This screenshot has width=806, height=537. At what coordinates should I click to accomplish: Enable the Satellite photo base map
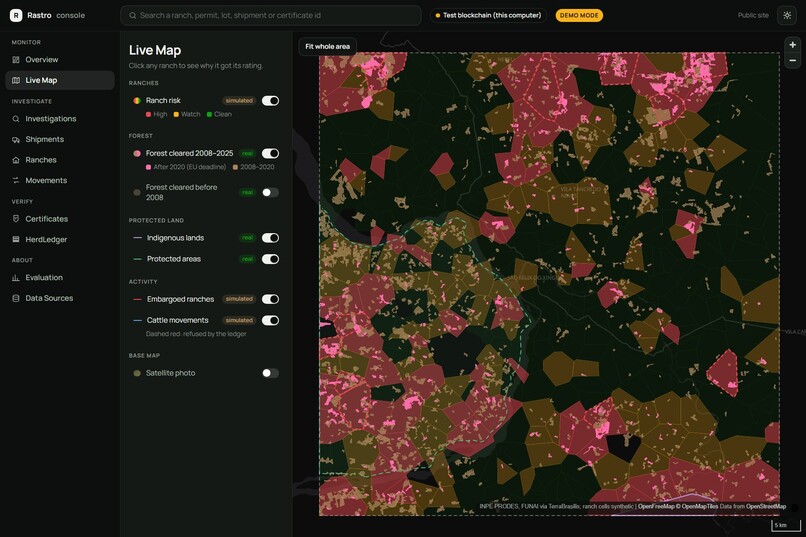(x=270, y=373)
